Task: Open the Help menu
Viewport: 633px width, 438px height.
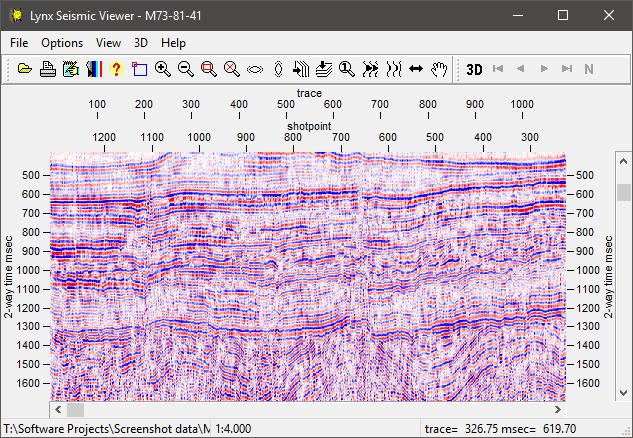Action: click(x=173, y=43)
